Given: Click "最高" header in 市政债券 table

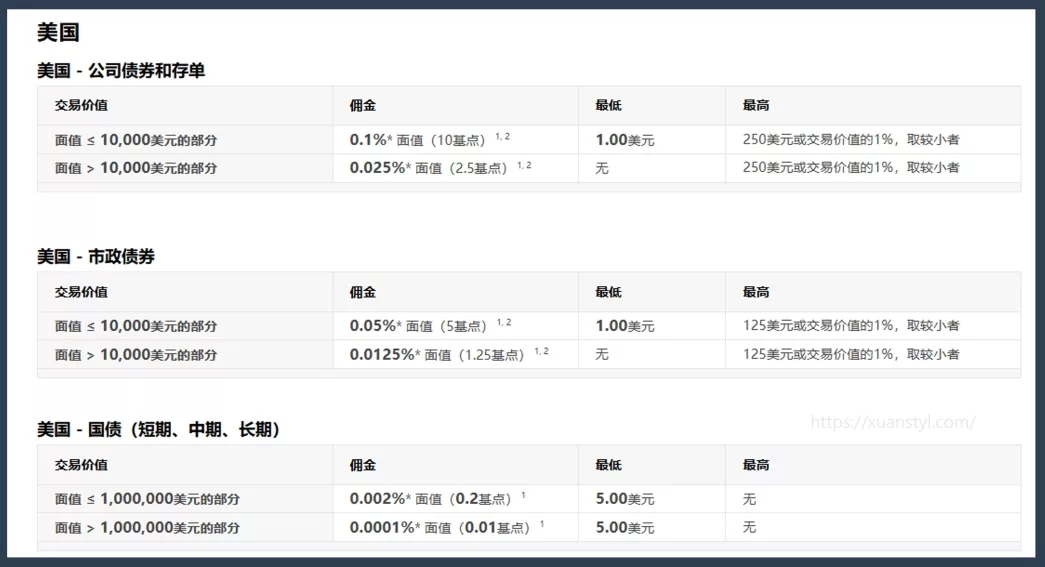Looking at the screenshot, I should (x=756, y=292).
